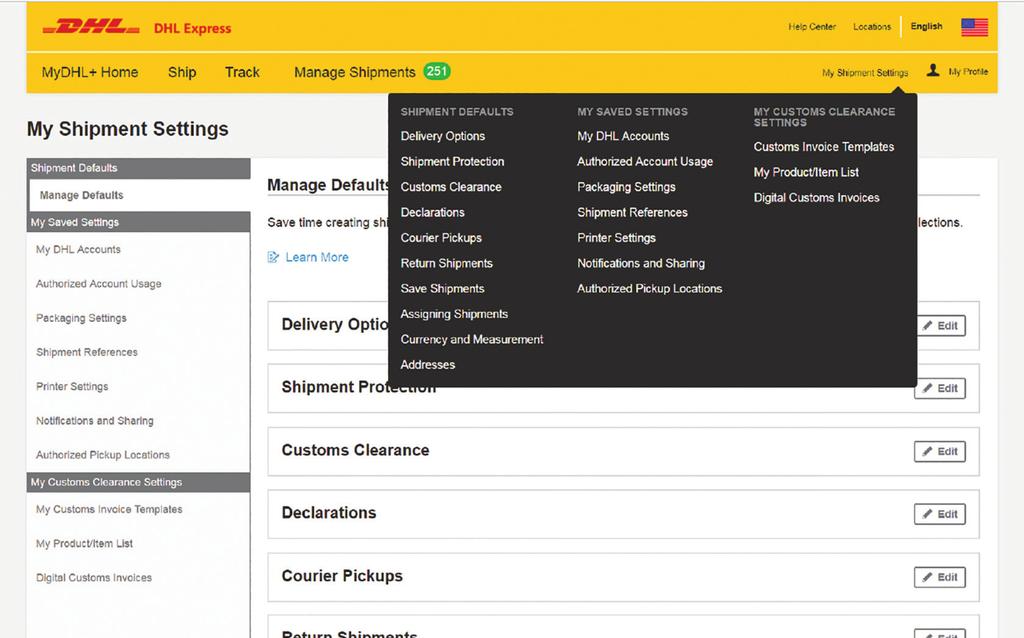Open Notifications and Sharing in dropdown menu

click(x=641, y=263)
